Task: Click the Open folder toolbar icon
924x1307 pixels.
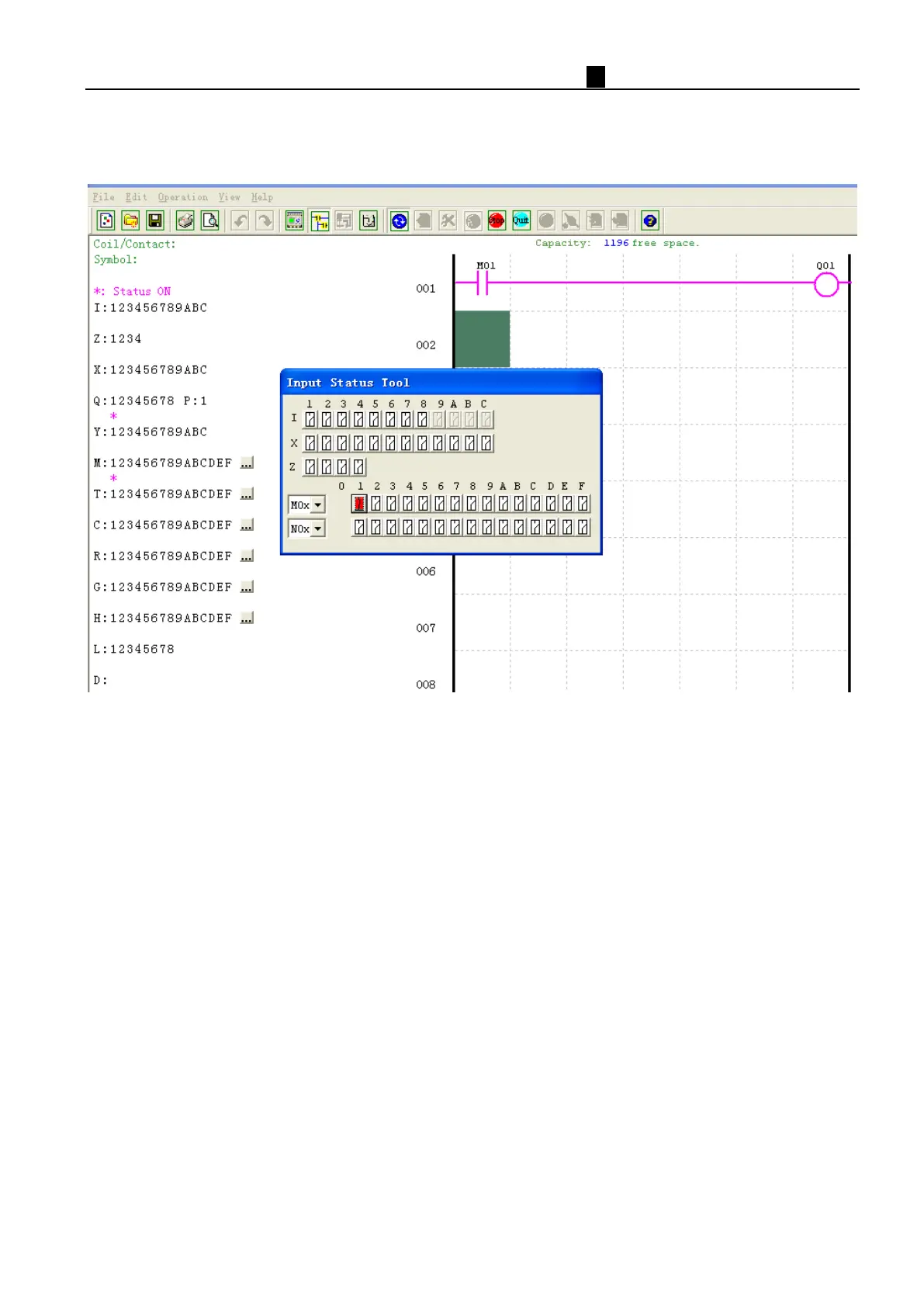Action: click(x=131, y=221)
